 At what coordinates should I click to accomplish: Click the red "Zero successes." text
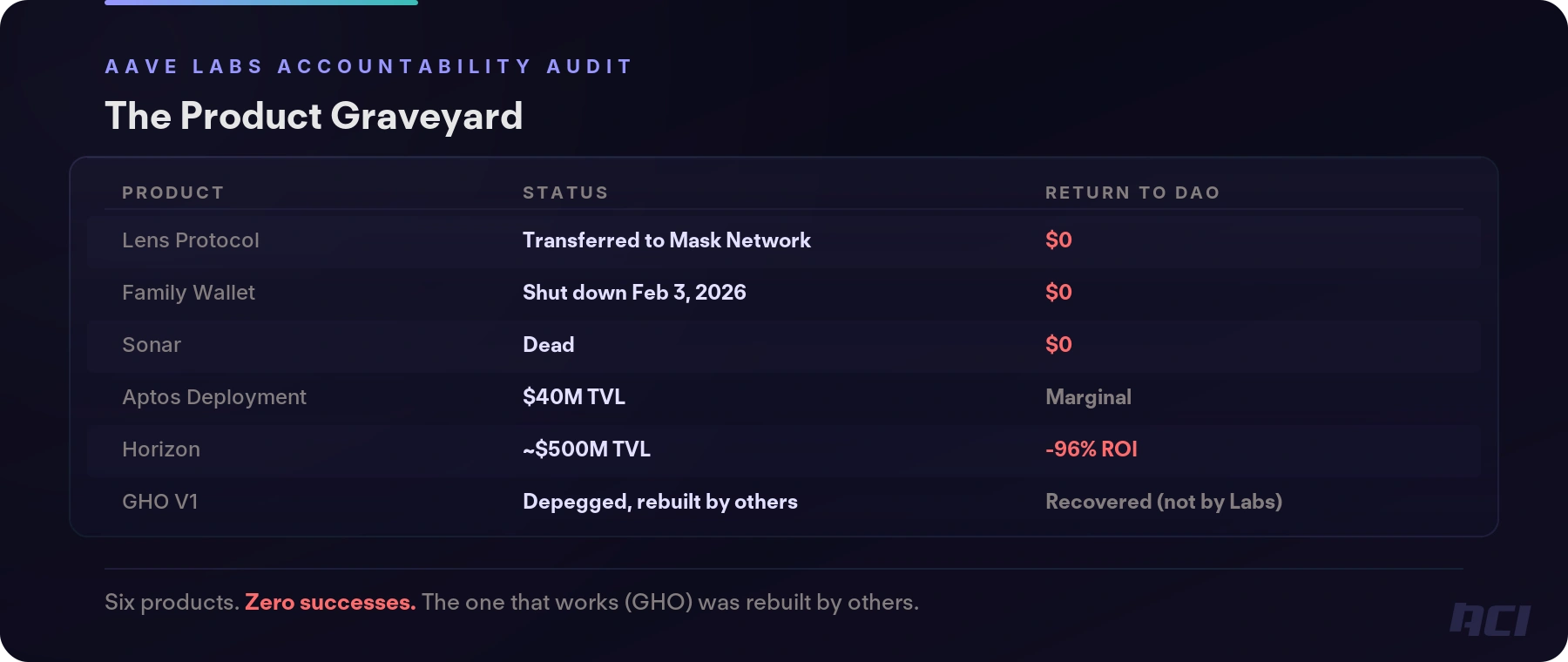tap(330, 602)
